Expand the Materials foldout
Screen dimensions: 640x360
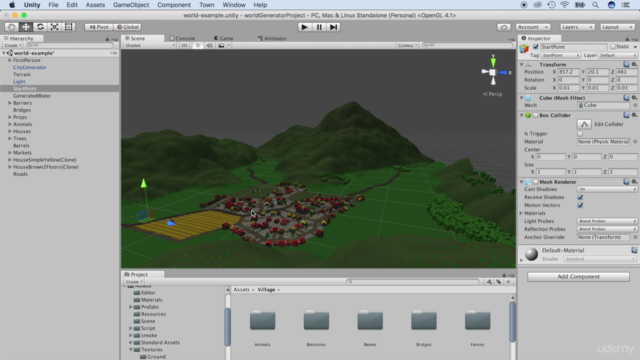coord(521,213)
